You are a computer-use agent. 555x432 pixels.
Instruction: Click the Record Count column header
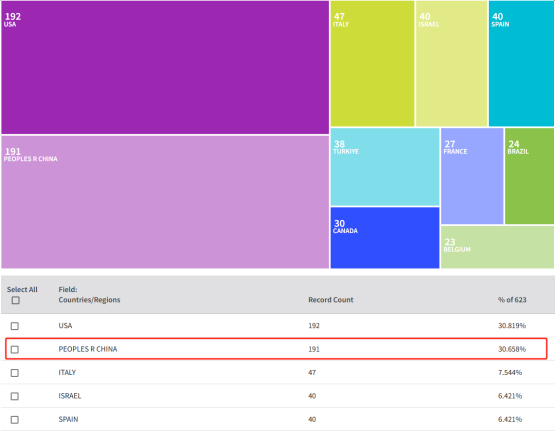pos(331,300)
